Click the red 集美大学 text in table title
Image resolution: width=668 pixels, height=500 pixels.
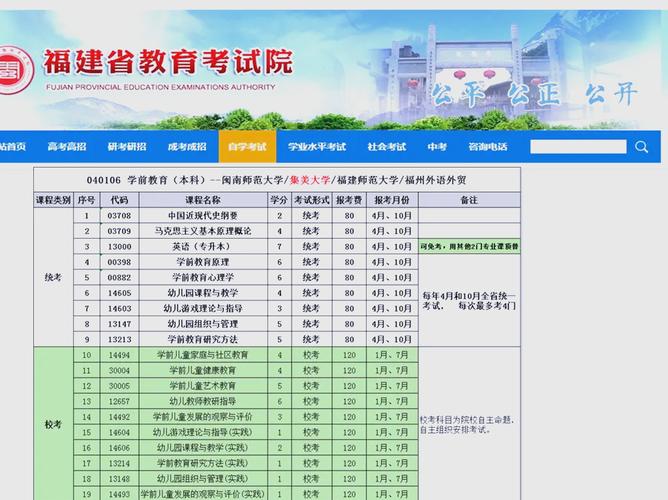[x=310, y=180]
